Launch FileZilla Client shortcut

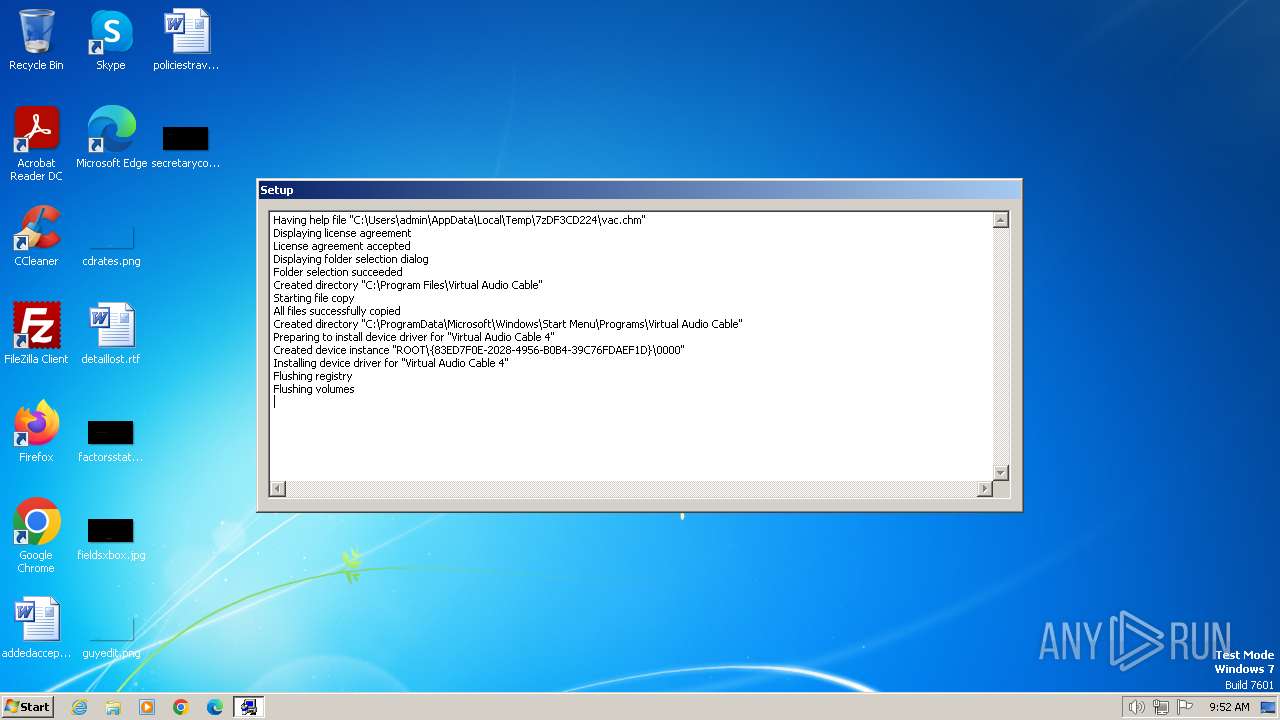click(36, 334)
